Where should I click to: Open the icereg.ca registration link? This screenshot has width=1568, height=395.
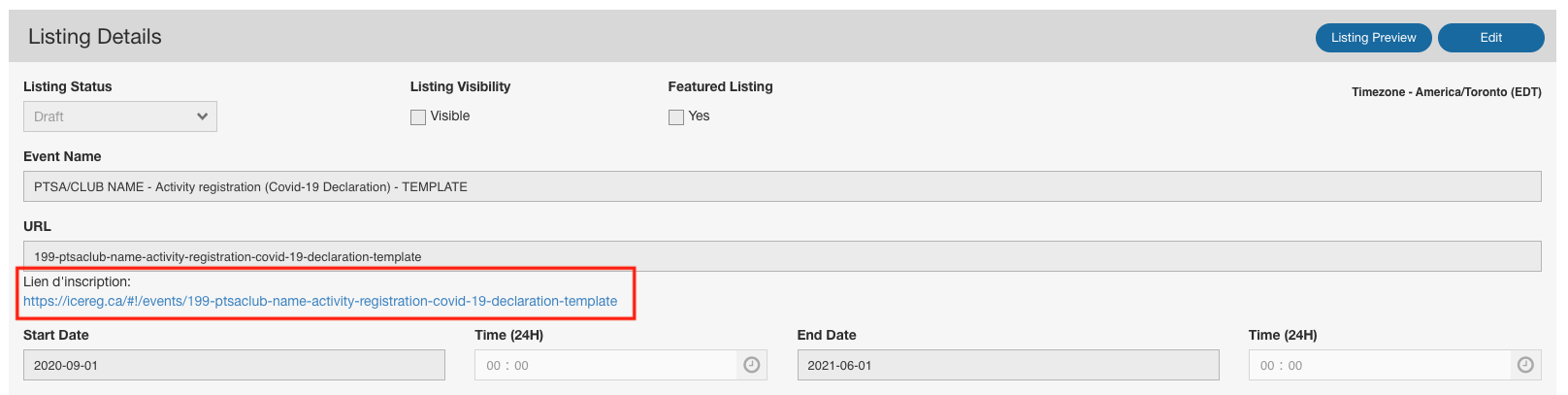tap(320, 301)
